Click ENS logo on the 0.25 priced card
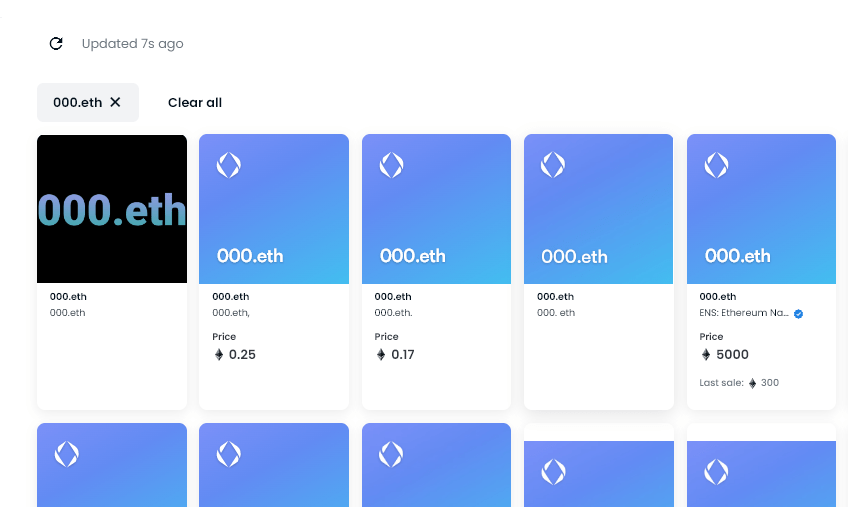The height and width of the screenshot is (507, 848). 229,165
